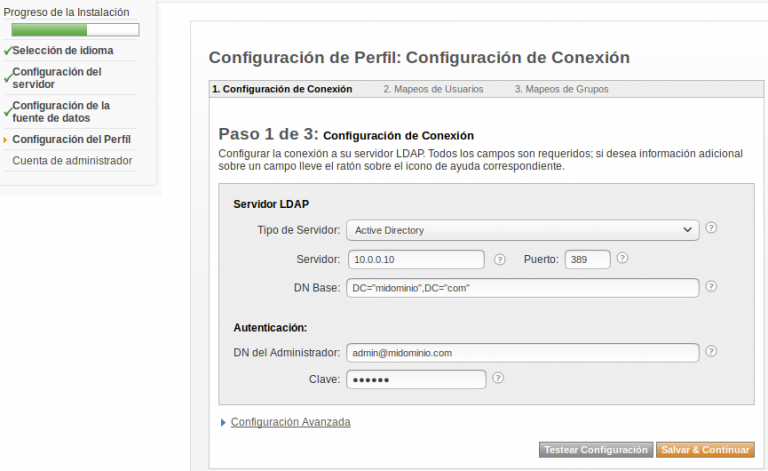
Task: Select the Configuración de Conexión tab
Action: click(x=282, y=89)
